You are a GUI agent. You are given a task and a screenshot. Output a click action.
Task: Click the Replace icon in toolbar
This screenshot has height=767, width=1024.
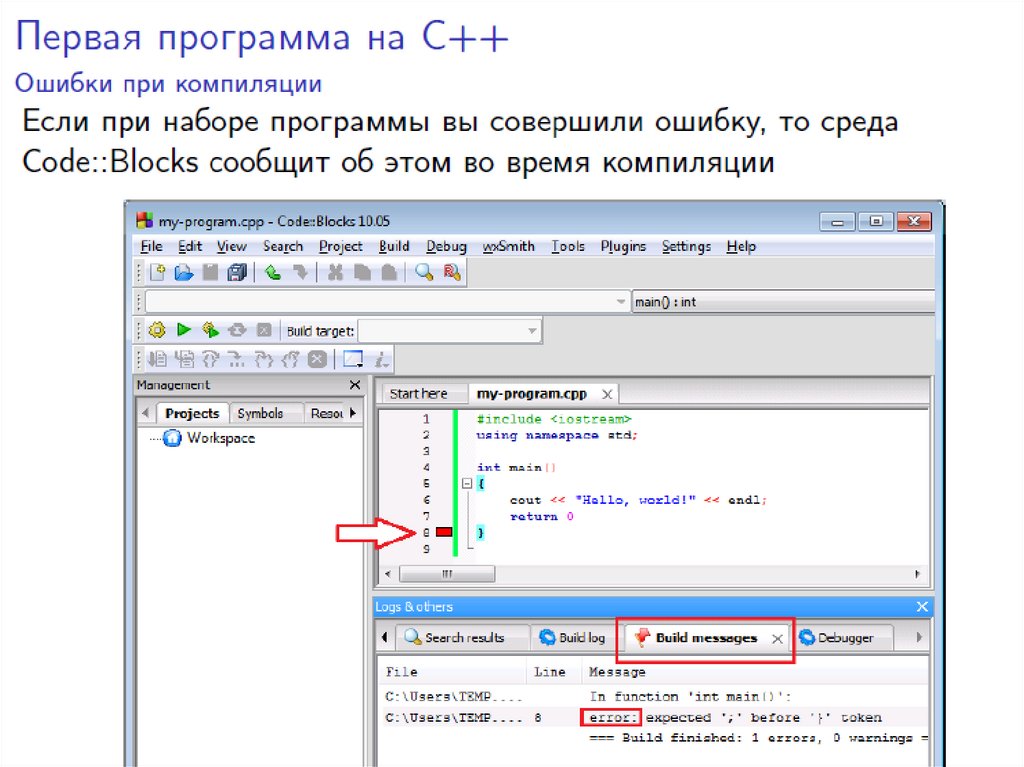452,272
